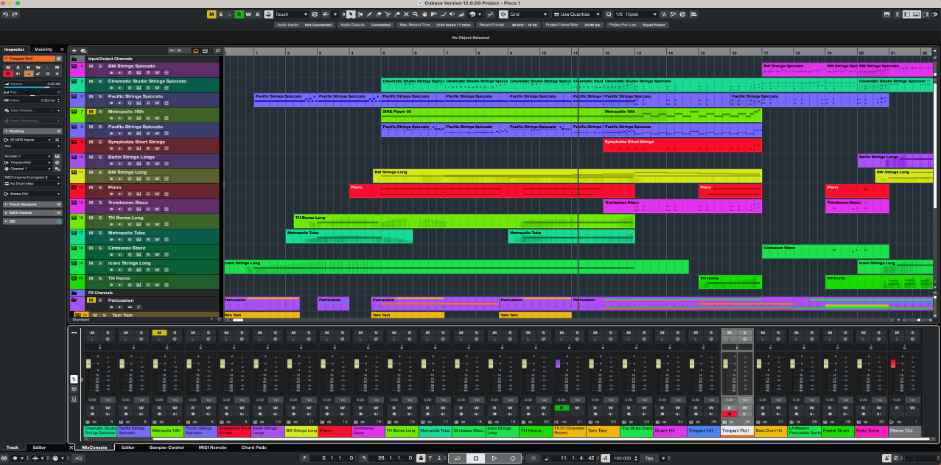941x465 pixels.
Task: Click the orange track list display icon
Action: [196, 51]
